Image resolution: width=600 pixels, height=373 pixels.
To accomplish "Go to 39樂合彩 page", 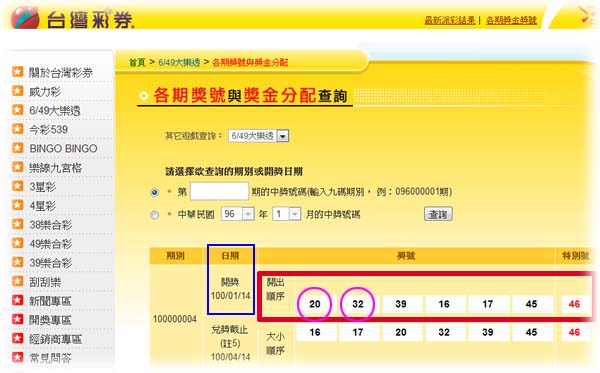I will (x=51, y=263).
